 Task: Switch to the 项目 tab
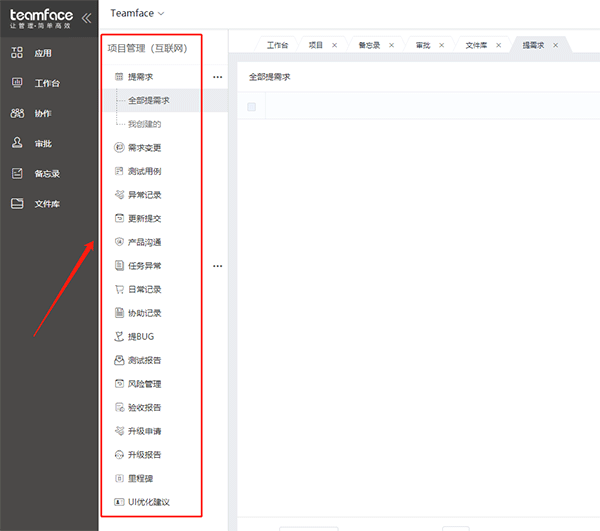click(x=316, y=45)
